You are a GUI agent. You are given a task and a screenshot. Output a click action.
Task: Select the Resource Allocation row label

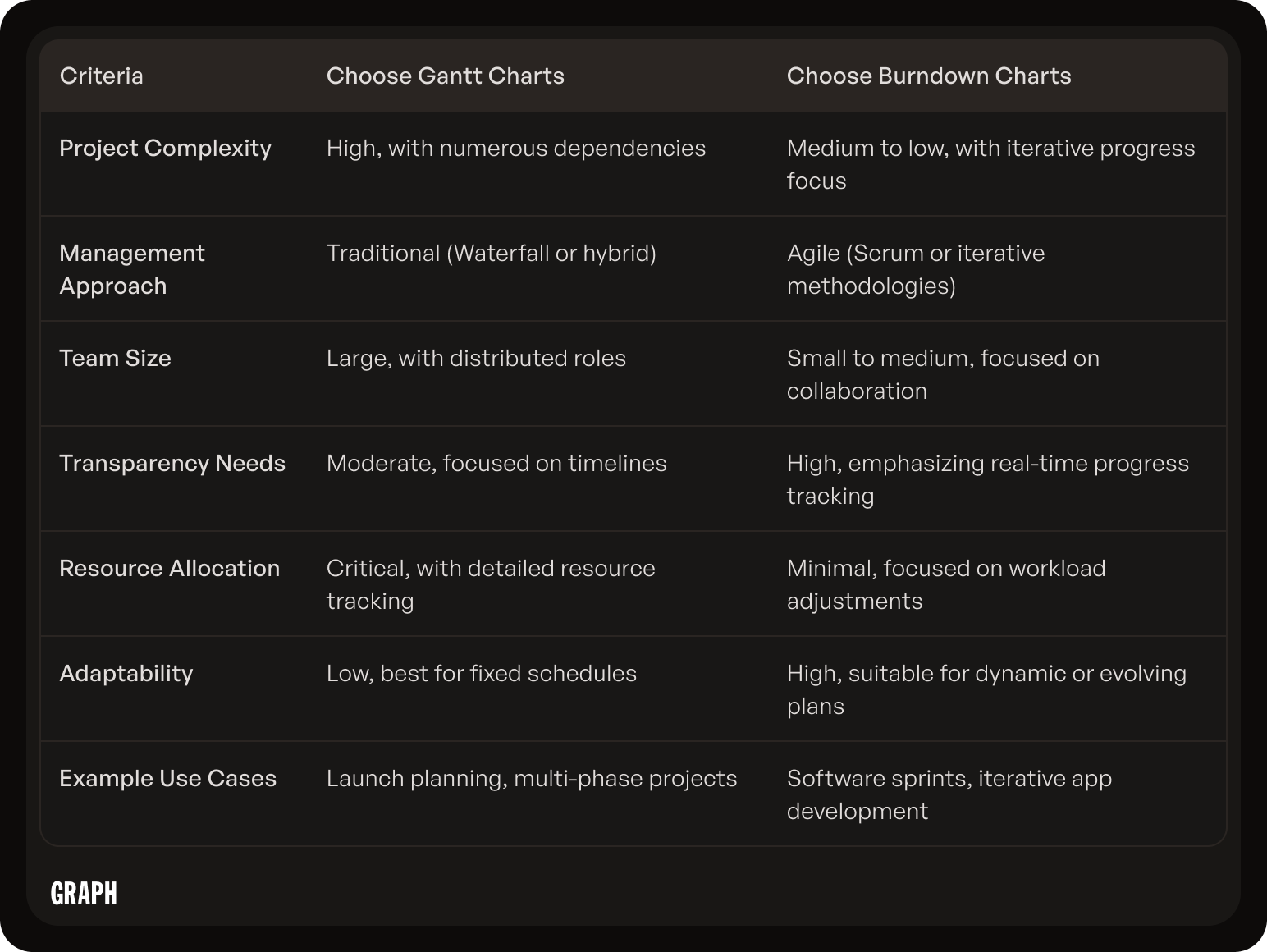point(170,568)
